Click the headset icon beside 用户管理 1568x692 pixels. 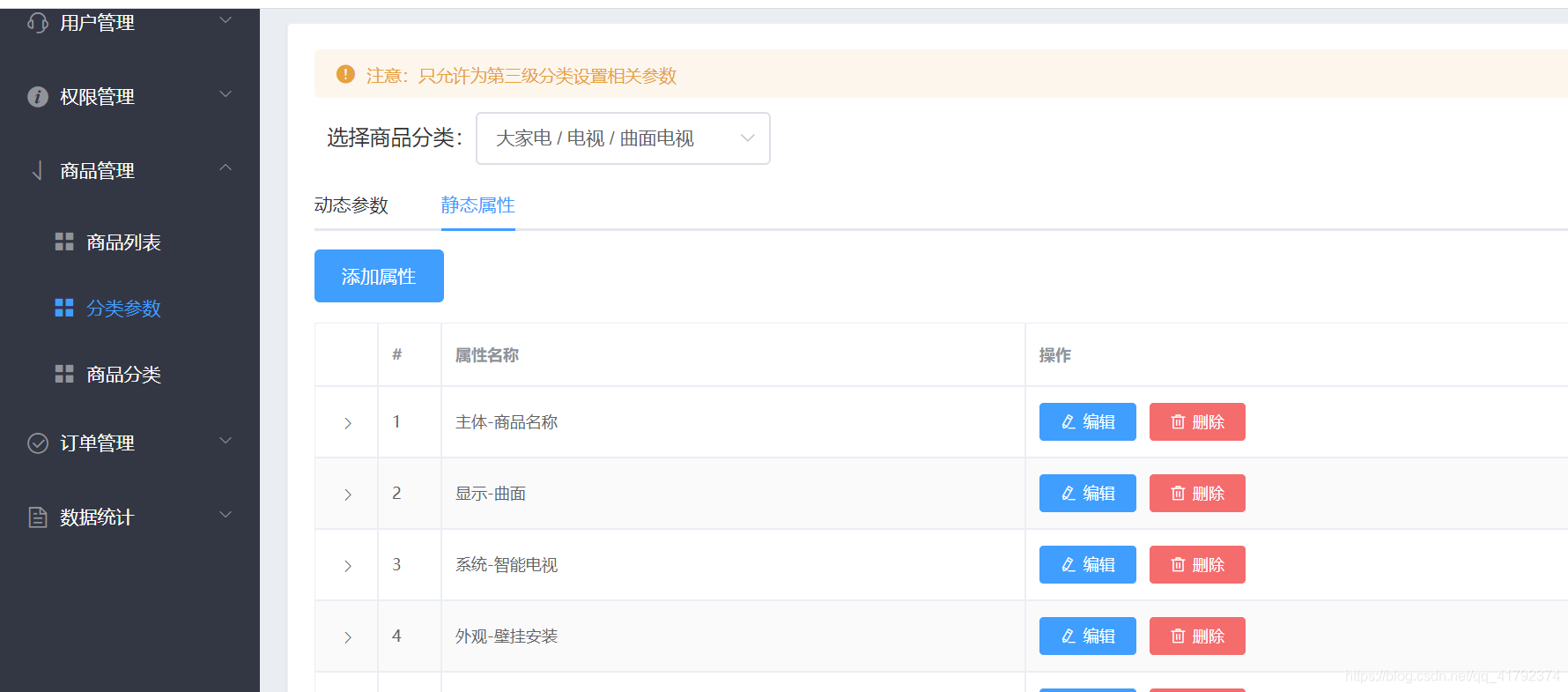[x=38, y=22]
